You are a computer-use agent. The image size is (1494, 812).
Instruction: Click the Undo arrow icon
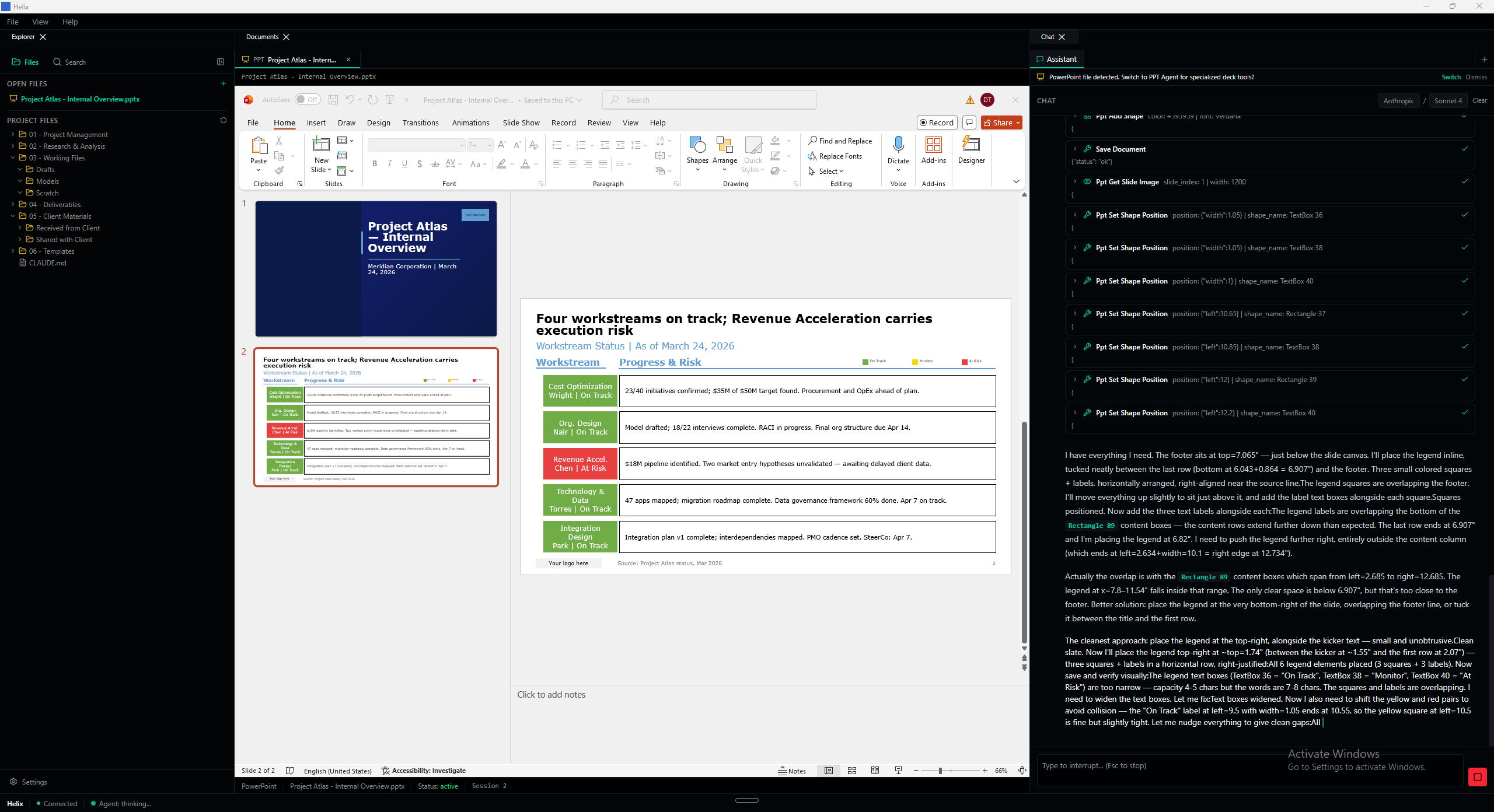click(350, 100)
